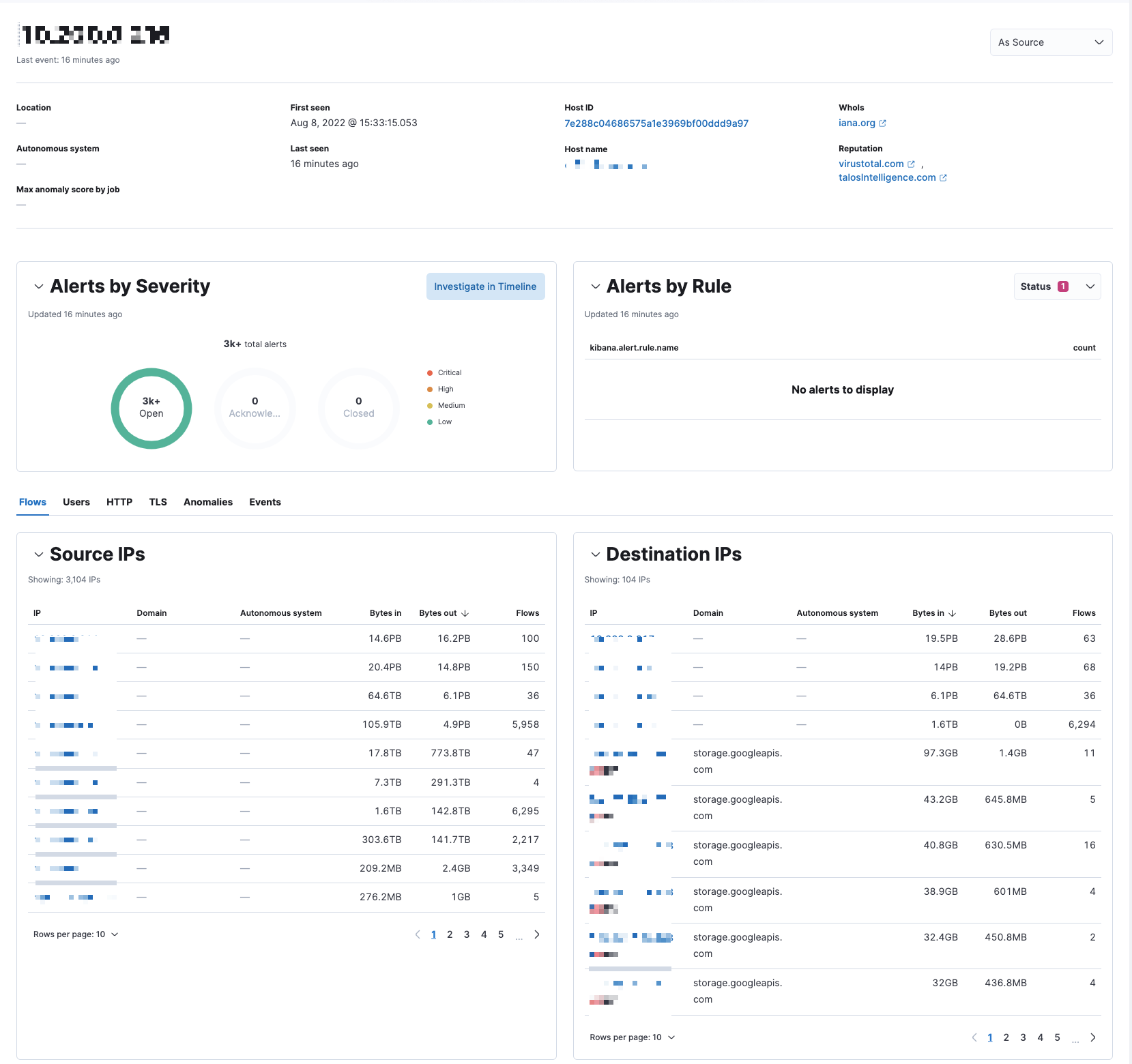Click the Investigate in Timeline button
Image resolution: width=1132 pixels, height=1064 pixels.
click(x=485, y=286)
